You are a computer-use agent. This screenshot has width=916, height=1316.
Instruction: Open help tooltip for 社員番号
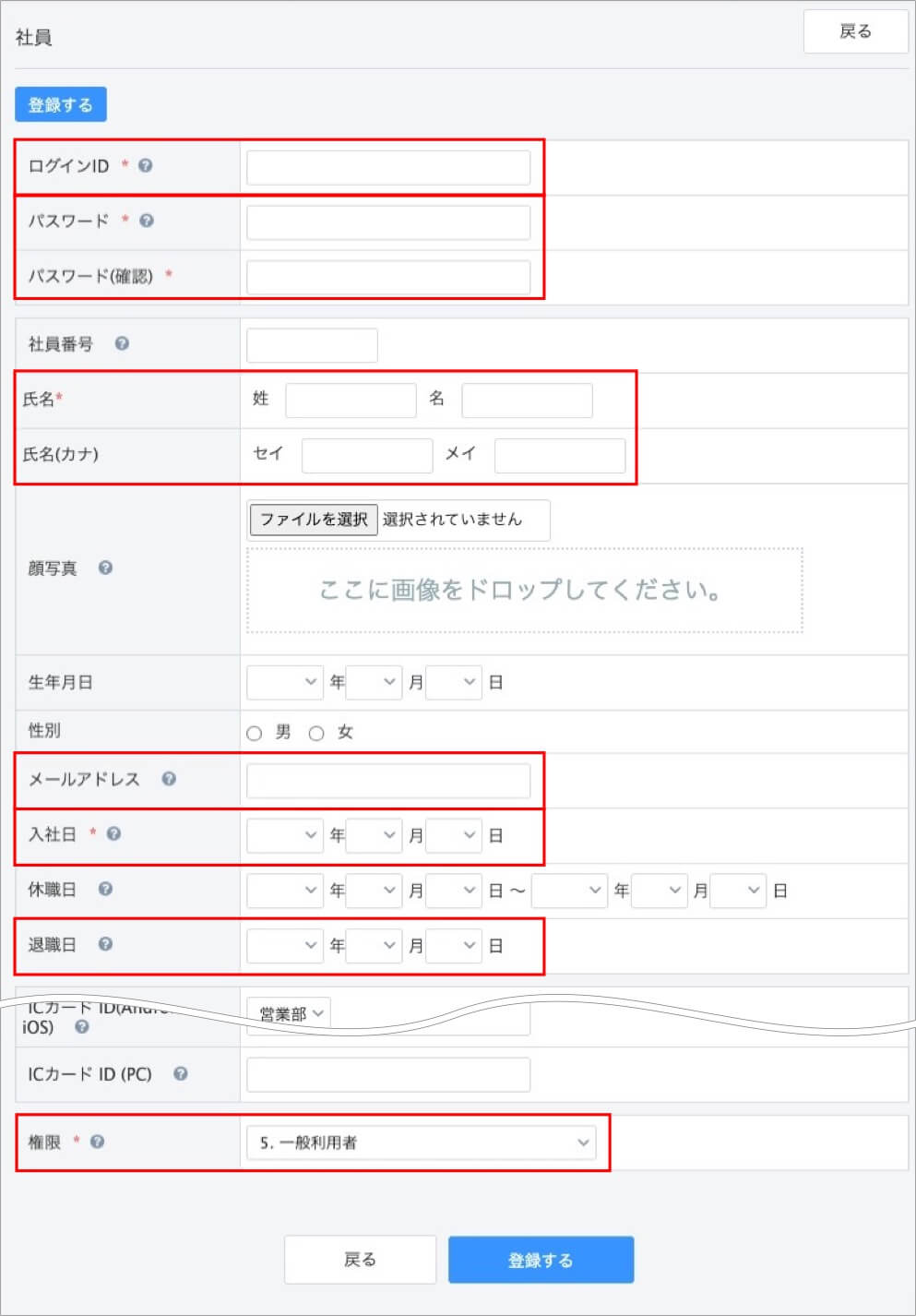click(122, 343)
